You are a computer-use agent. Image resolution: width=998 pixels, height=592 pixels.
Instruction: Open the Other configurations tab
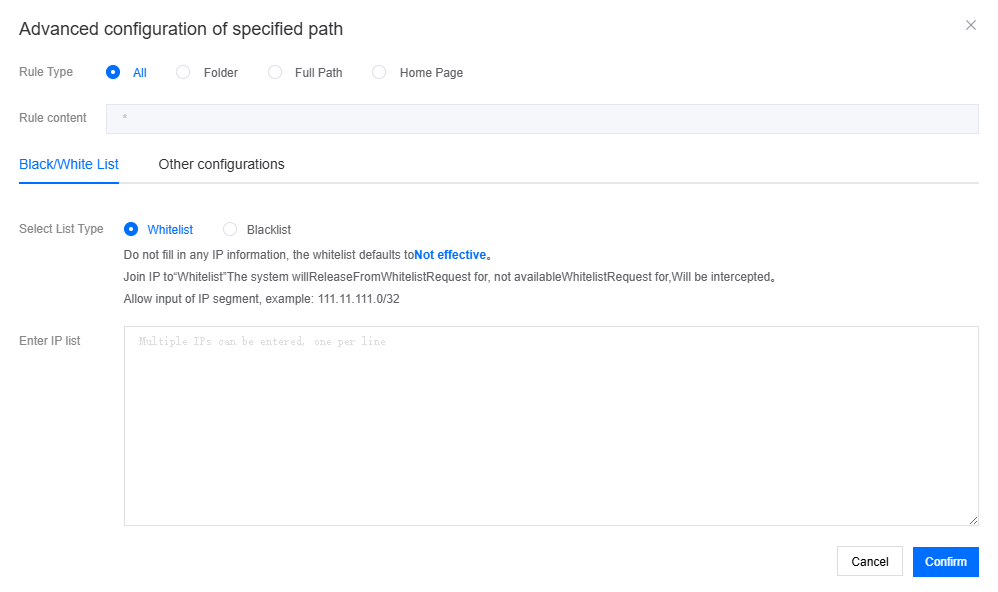(x=221, y=164)
